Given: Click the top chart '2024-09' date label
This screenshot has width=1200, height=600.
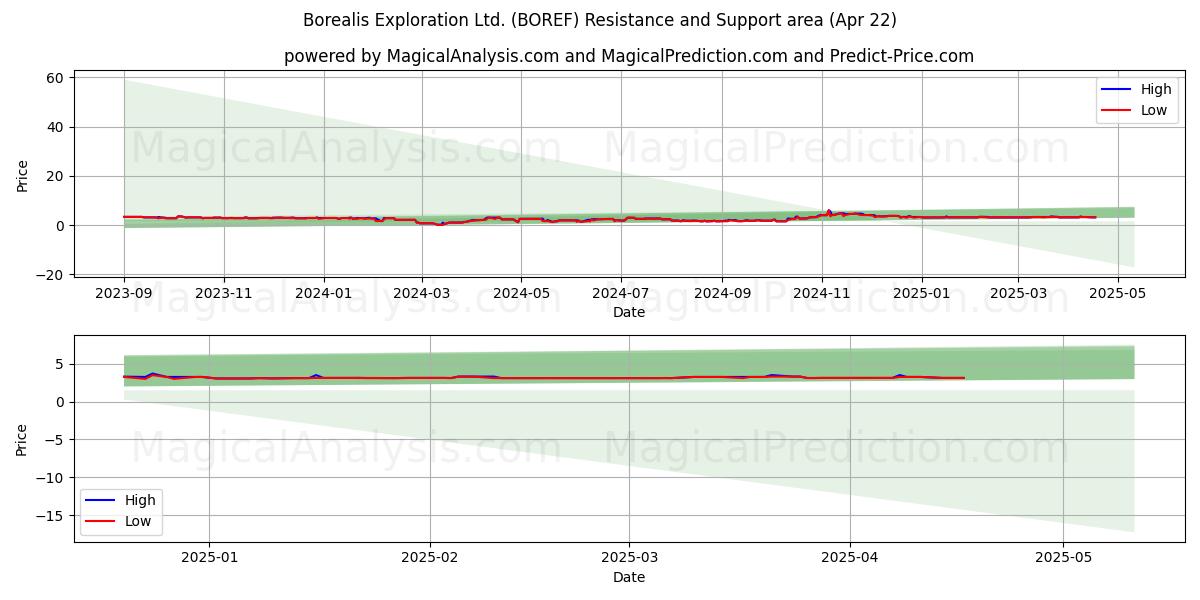Looking at the screenshot, I should pos(722,295).
